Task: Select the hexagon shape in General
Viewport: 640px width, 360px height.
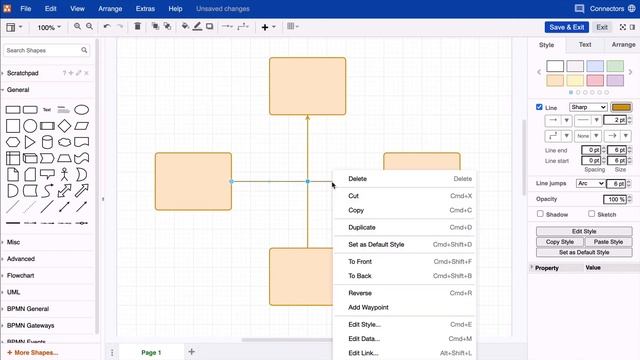Action: point(13,142)
